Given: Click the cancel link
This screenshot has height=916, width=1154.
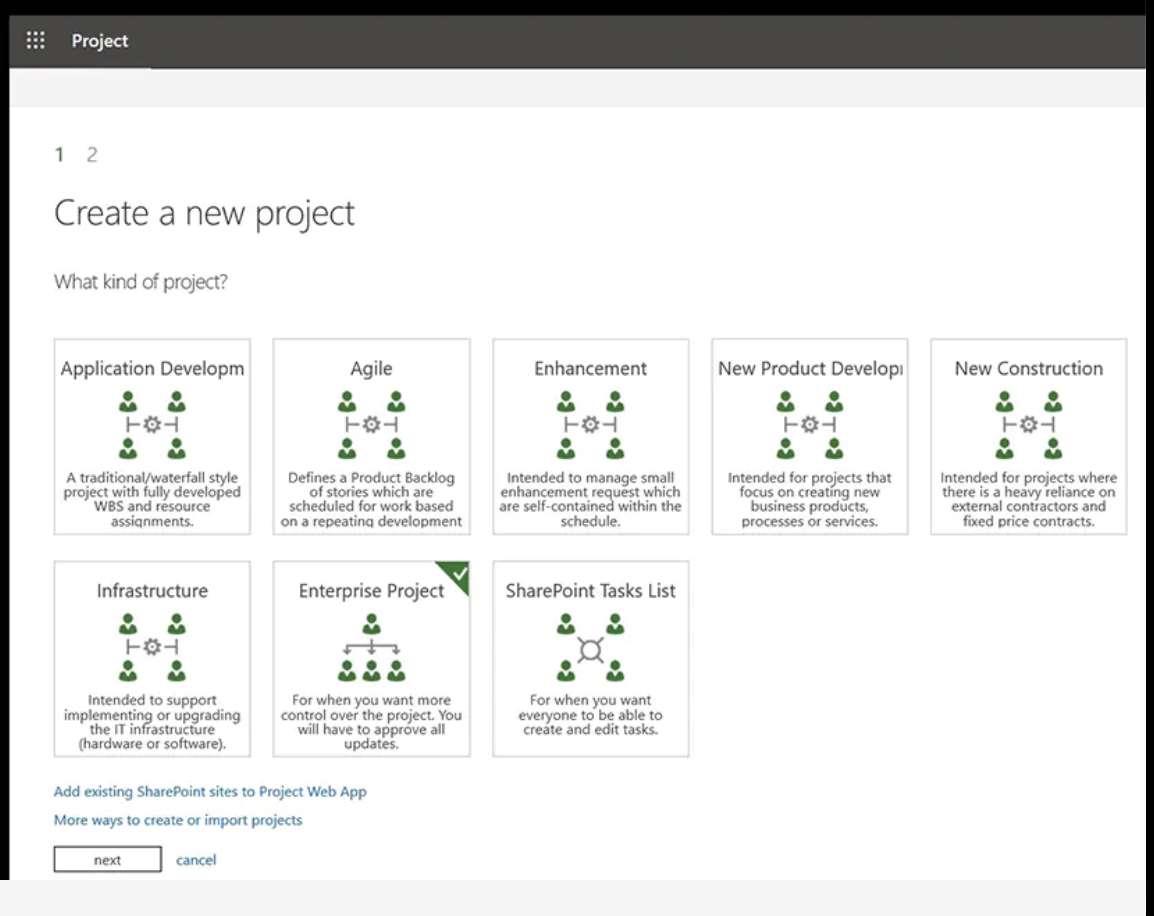Looking at the screenshot, I should [196, 860].
